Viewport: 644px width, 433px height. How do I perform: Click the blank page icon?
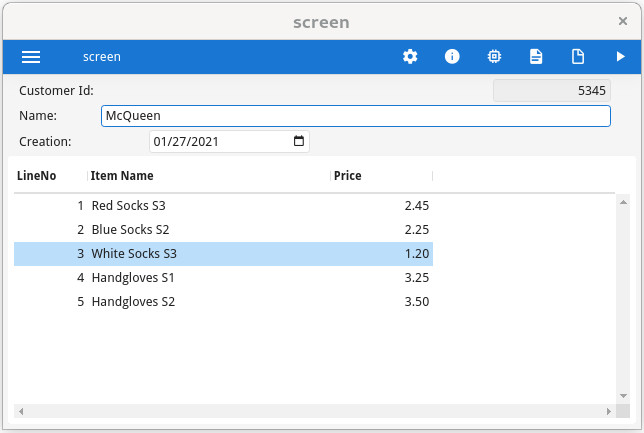pyautogui.click(x=578, y=56)
